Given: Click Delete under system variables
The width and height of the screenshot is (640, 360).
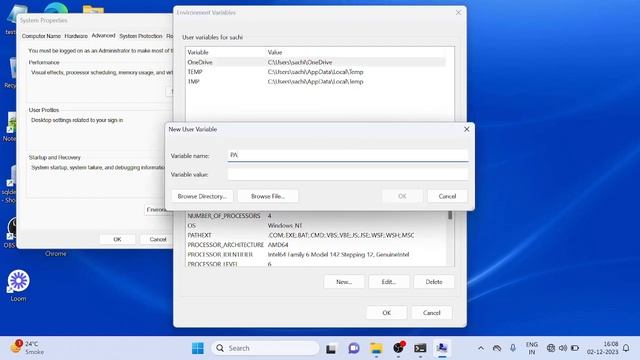Looking at the screenshot, I should point(433,282).
